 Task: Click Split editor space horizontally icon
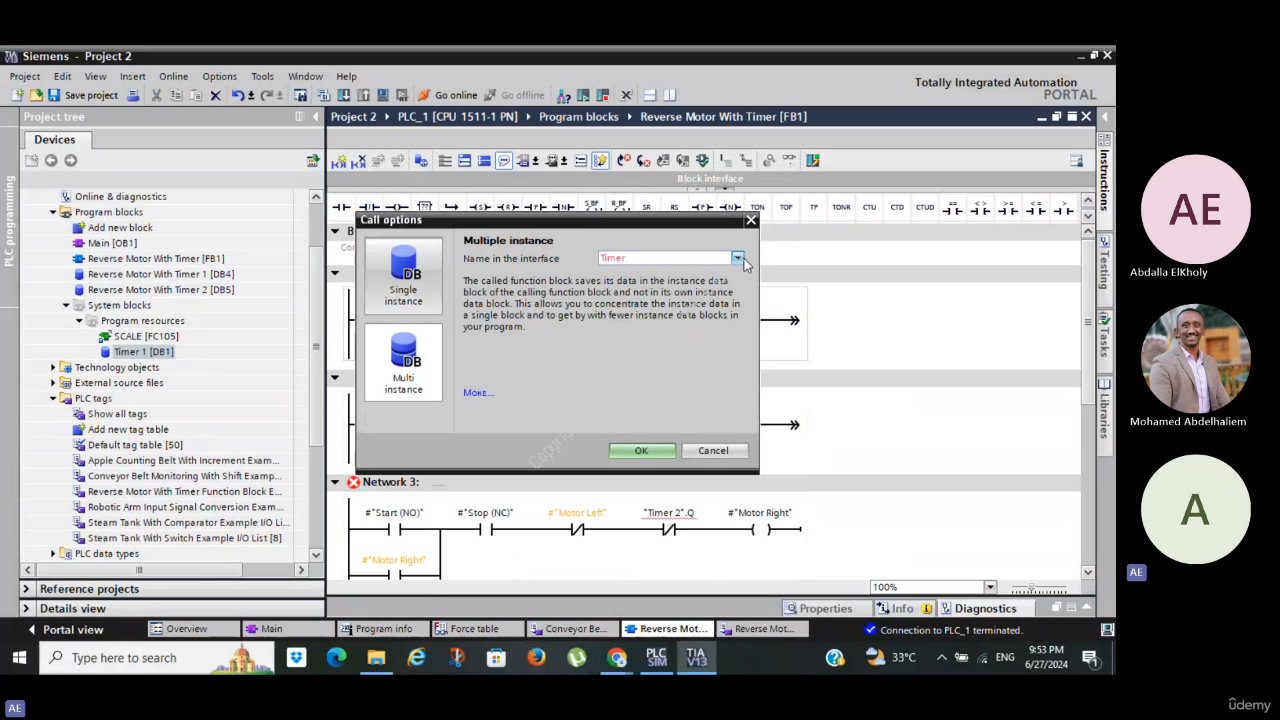coord(649,95)
